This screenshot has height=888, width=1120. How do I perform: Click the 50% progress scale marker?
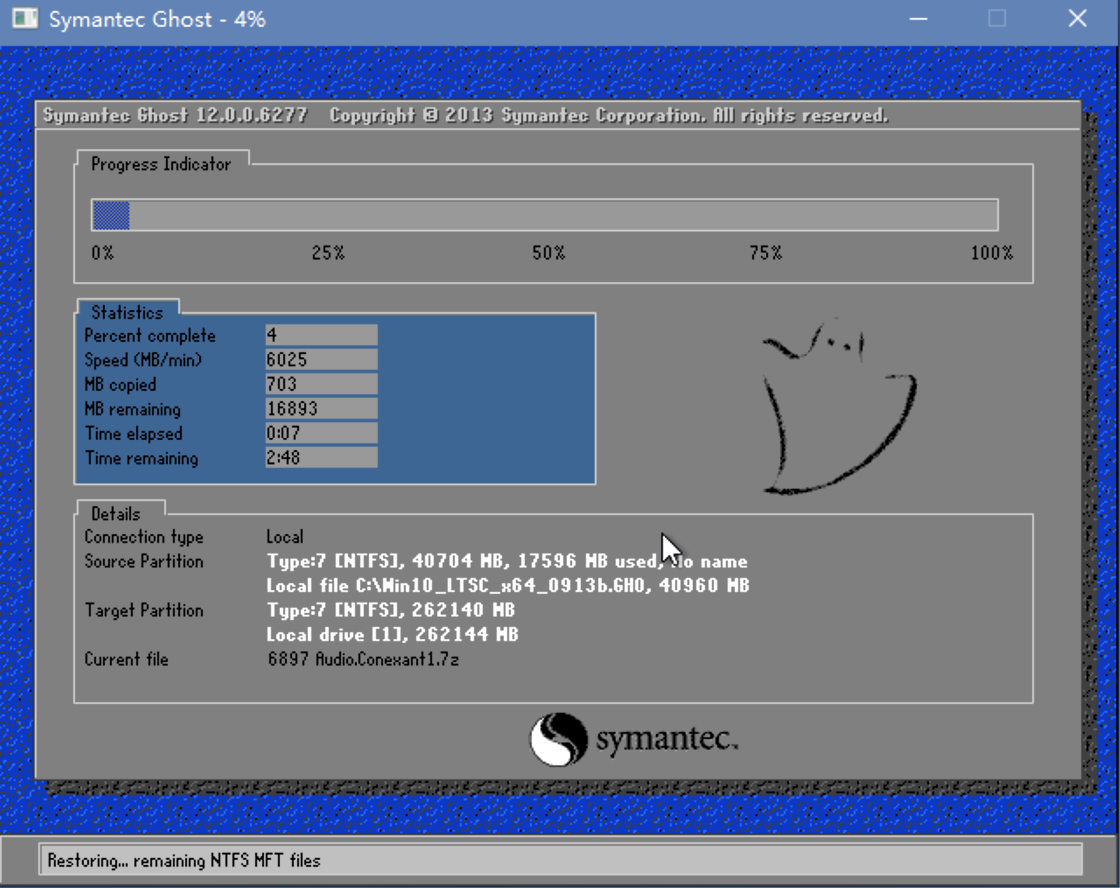[549, 253]
